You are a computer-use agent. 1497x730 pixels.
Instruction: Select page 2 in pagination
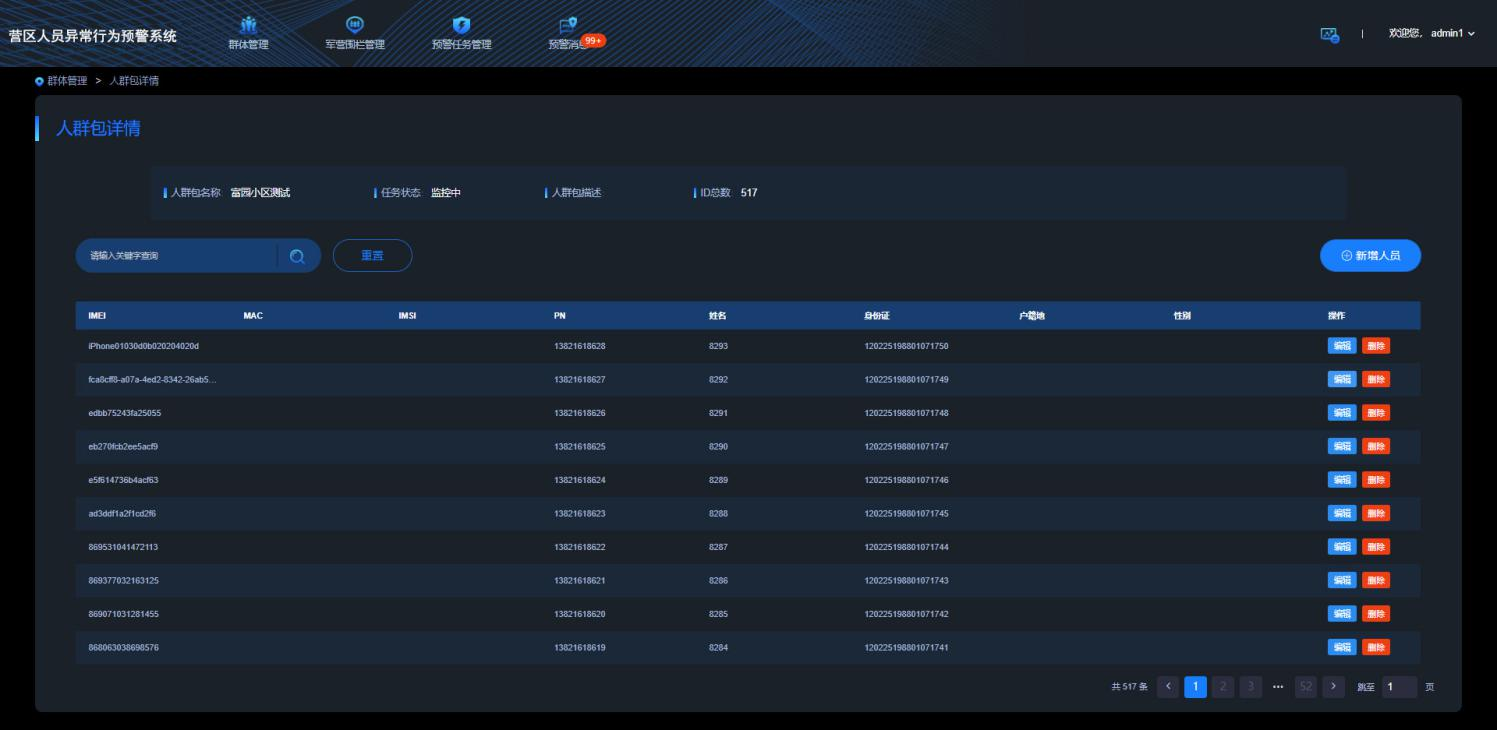coord(1223,687)
